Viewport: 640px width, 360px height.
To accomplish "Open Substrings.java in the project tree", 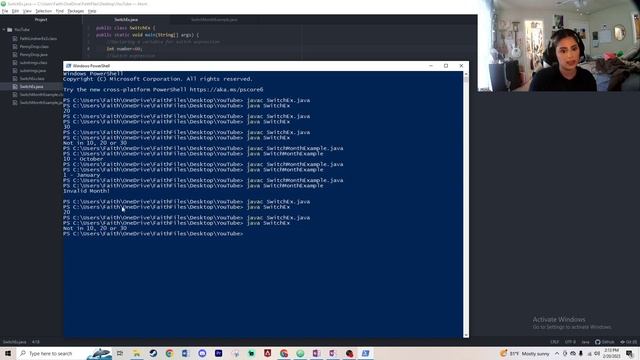I will (x=33, y=71).
